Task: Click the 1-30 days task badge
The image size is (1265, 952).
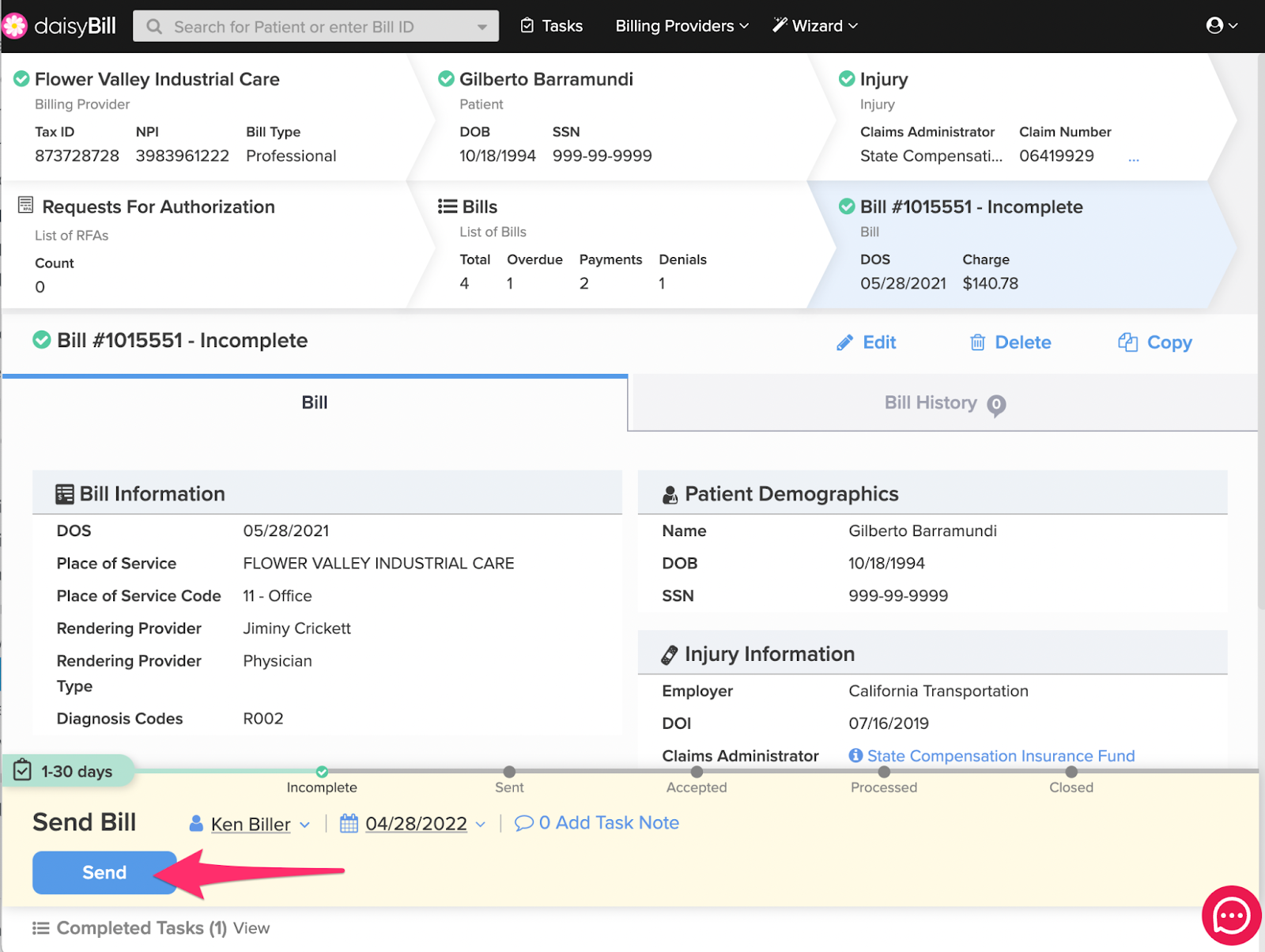Action: point(68,771)
